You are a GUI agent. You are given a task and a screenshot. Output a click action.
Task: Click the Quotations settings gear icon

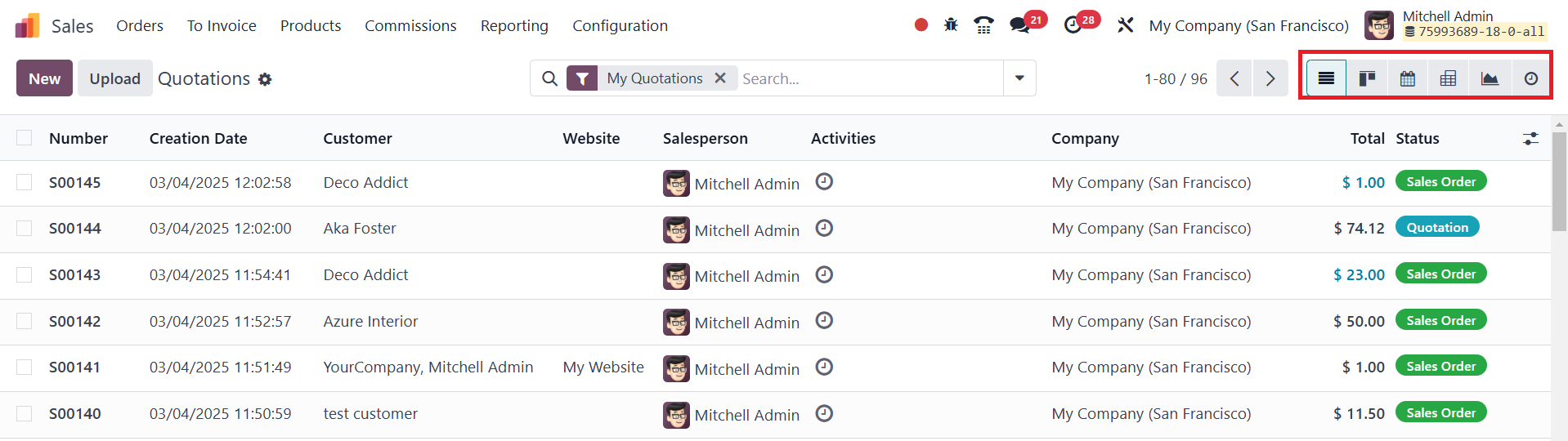point(265,79)
